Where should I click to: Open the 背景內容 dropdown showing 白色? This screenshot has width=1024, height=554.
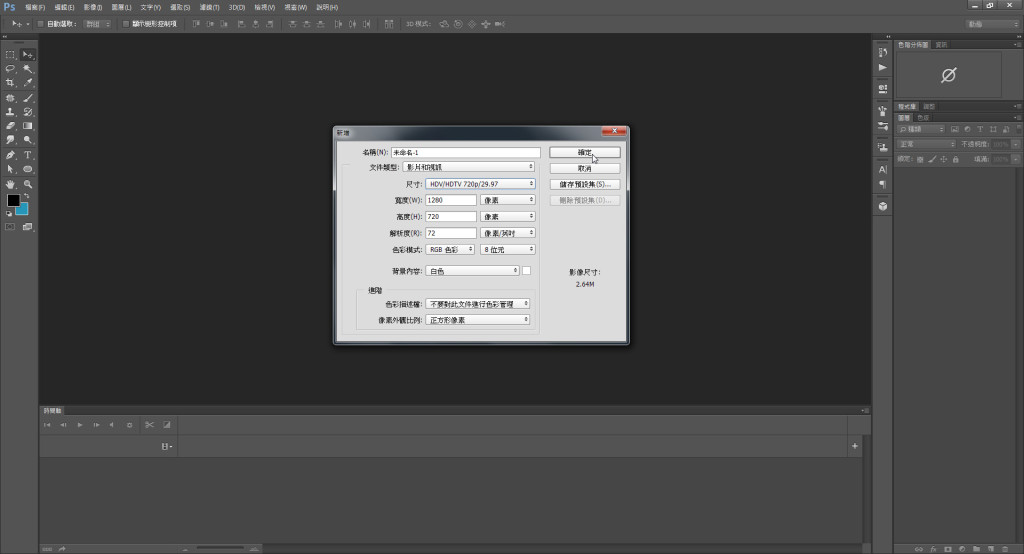point(472,271)
